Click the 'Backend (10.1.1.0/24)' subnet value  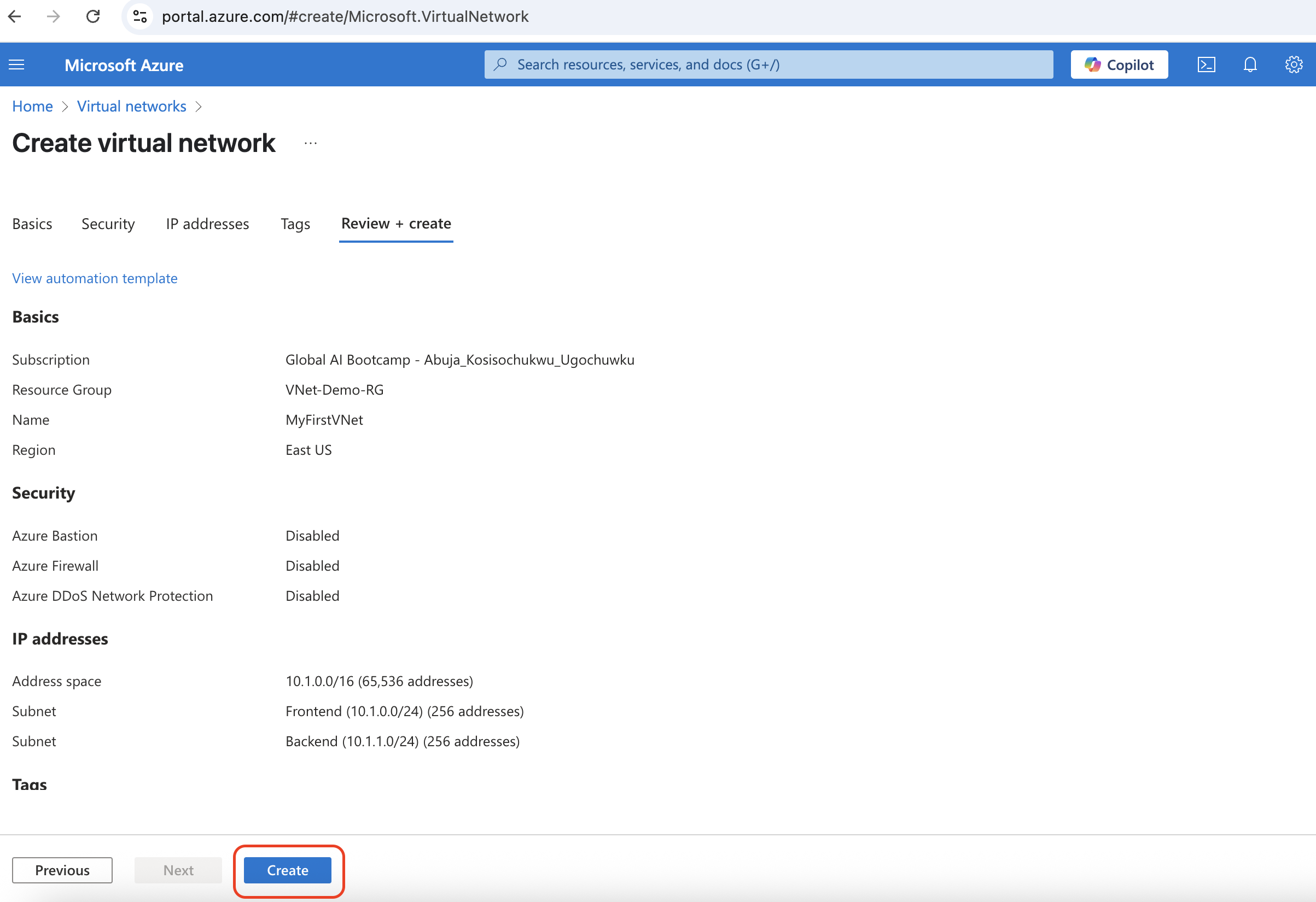pyautogui.click(x=403, y=741)
